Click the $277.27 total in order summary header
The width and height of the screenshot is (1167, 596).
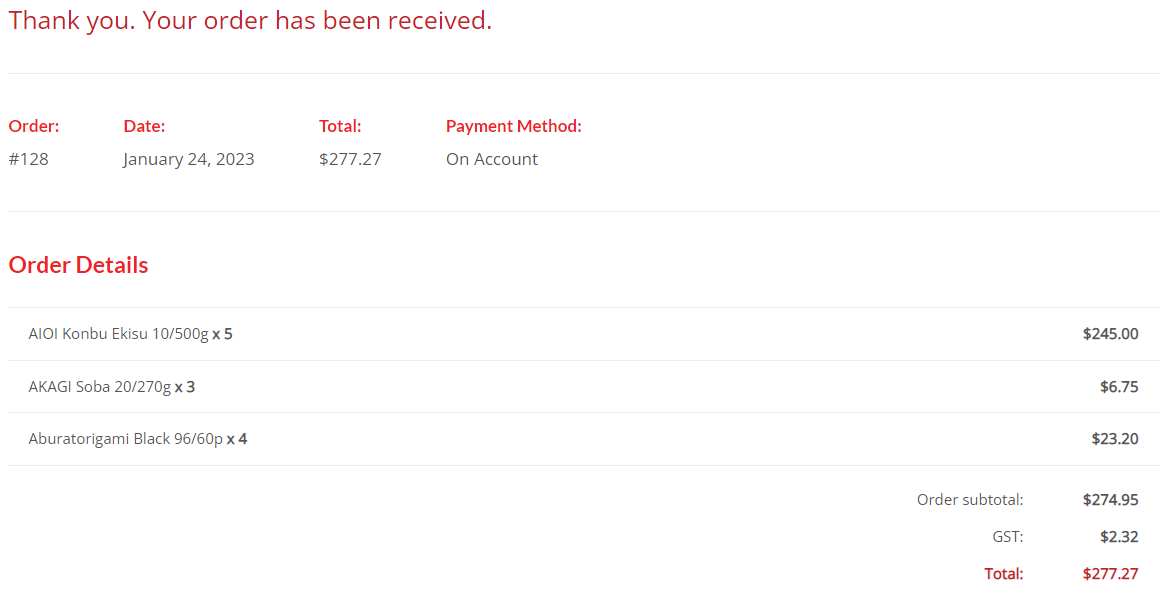point(351,159)
